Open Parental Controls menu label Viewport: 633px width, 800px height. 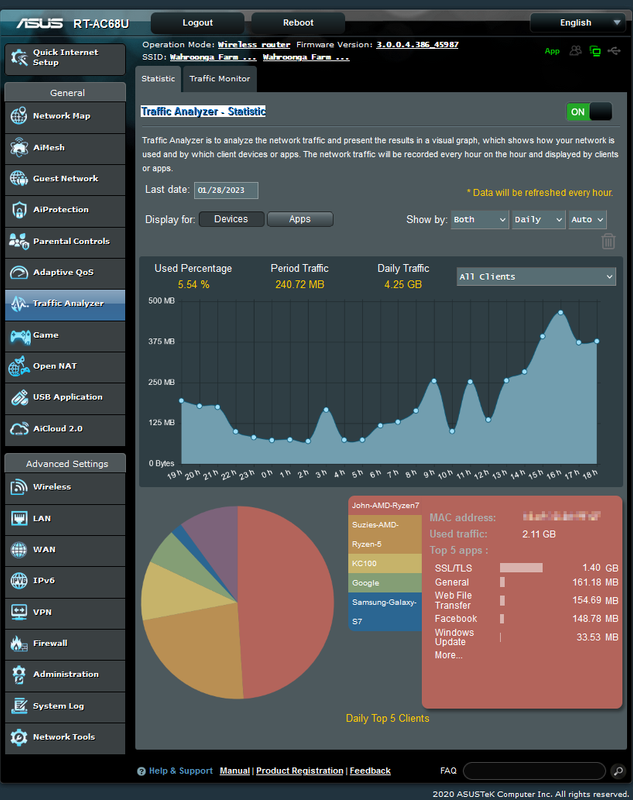pos(71,241)
